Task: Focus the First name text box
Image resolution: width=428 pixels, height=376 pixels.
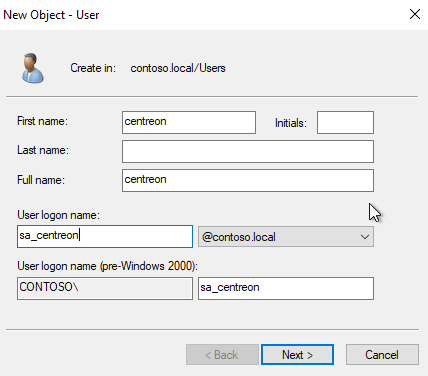Action: click(189, 122)
